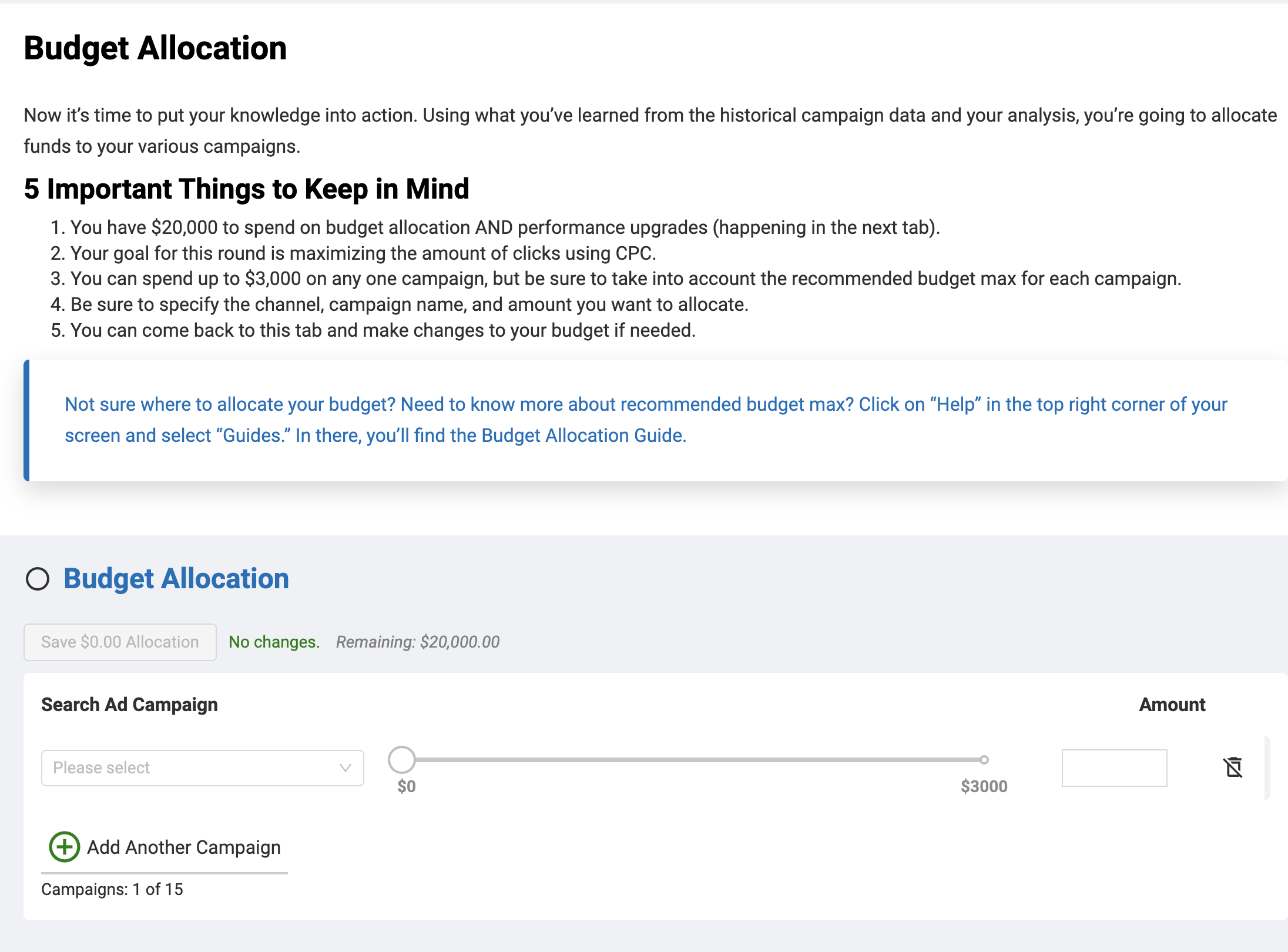The height and width of the screenshot is (952, 1288).
Task: Click the Remaining: $20,000.00 text
Action: [417, 642]
